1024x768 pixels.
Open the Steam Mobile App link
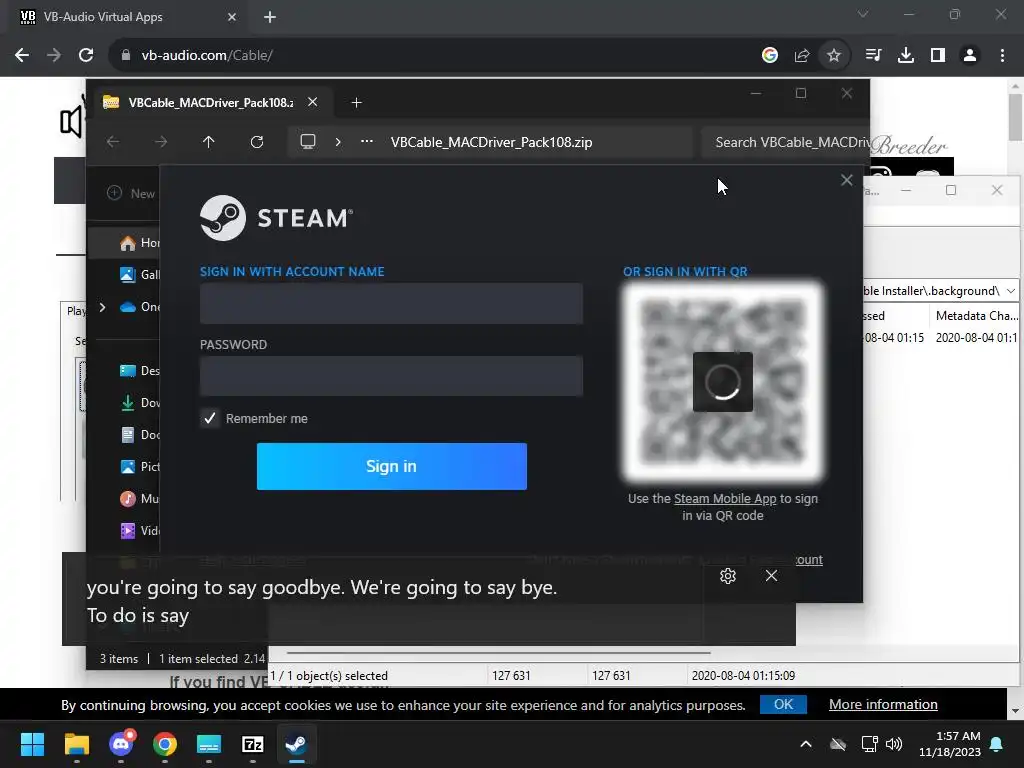[x=725, y=499]
